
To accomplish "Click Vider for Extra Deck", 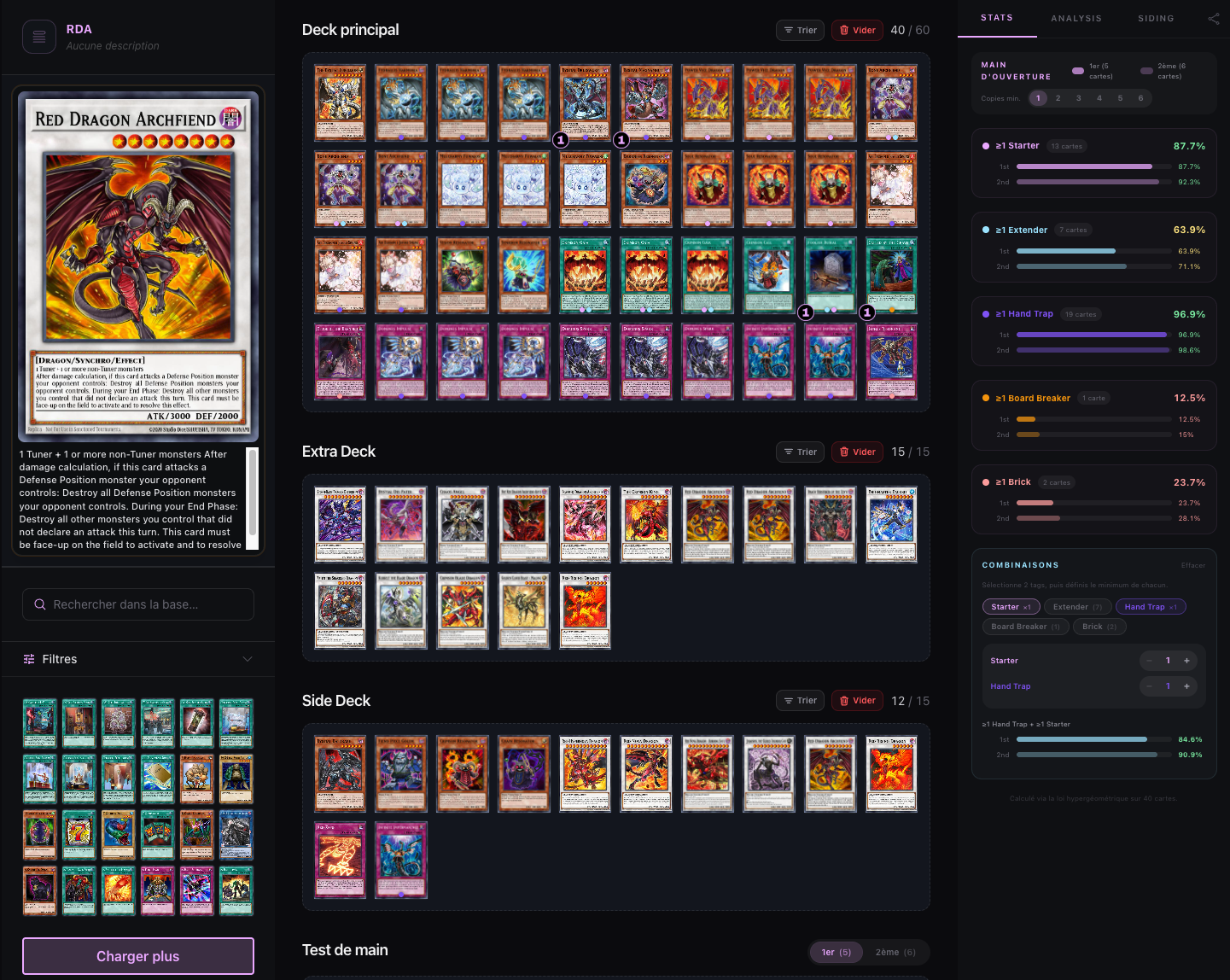I will pos(857,452).
